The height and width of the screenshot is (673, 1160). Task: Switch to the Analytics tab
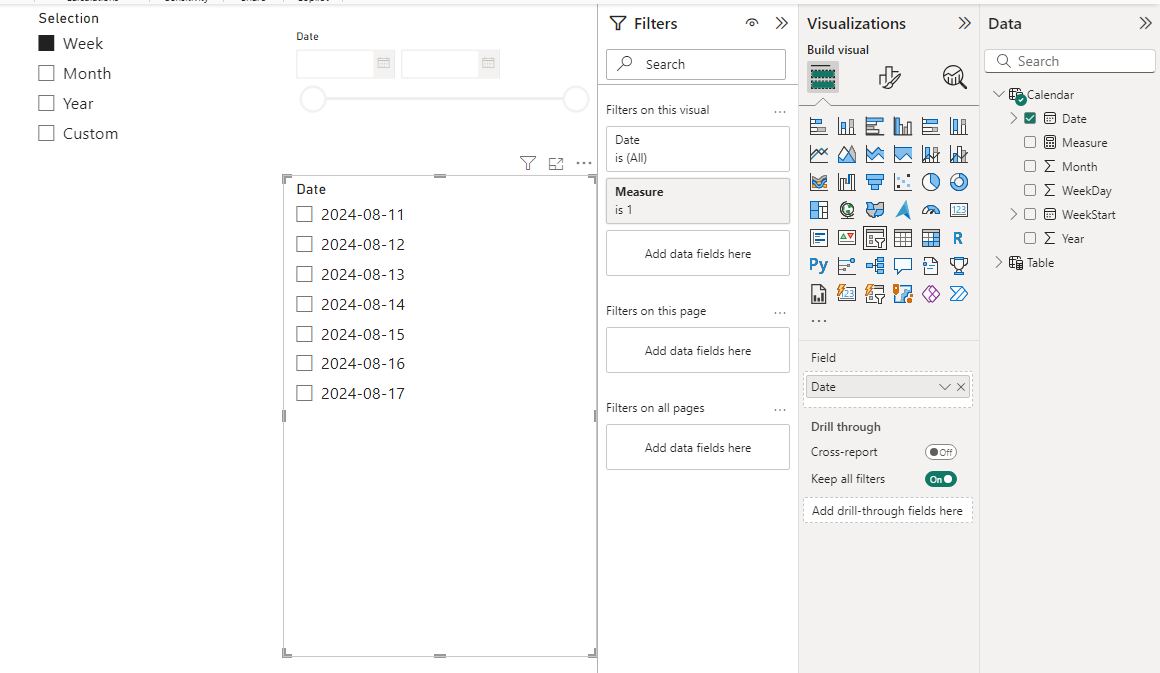[x=954, y=76]
